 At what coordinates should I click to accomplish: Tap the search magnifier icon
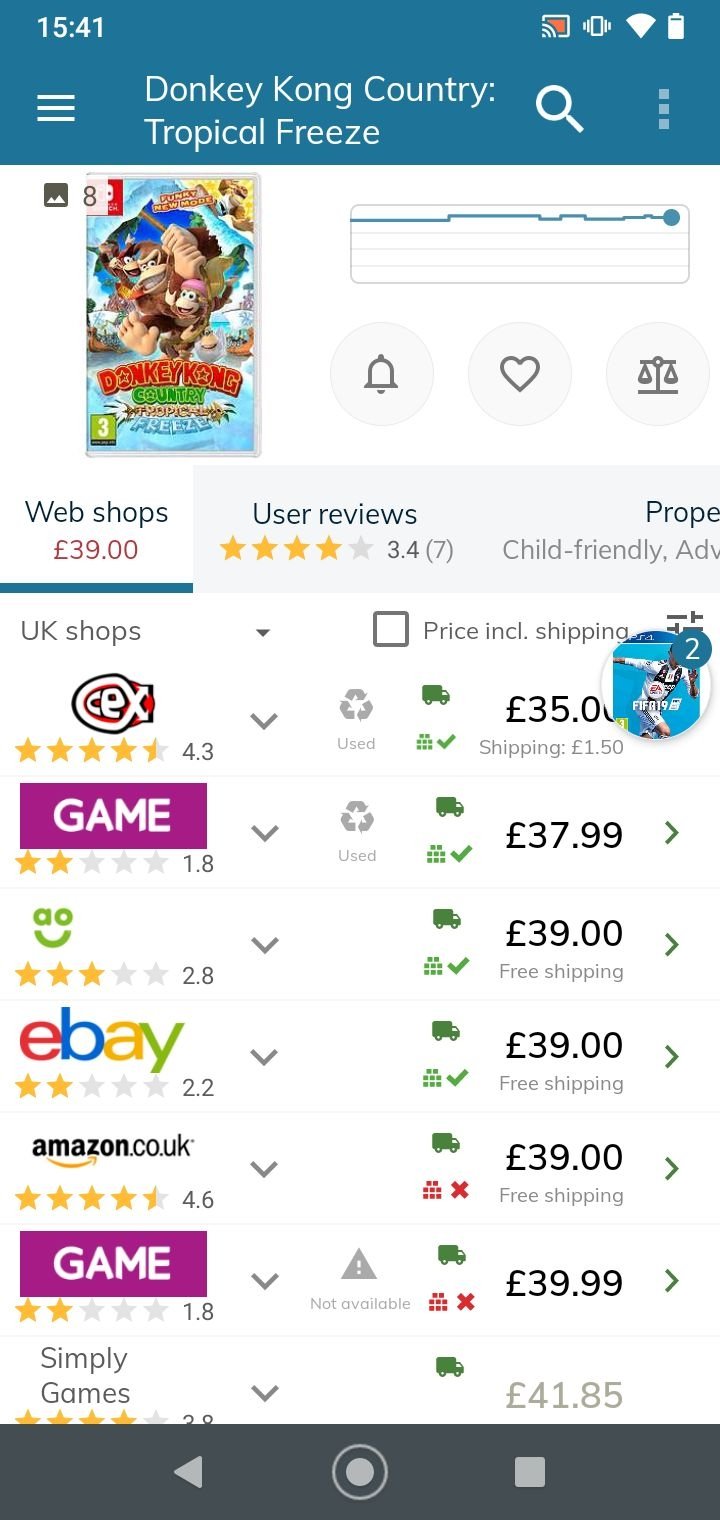(x=559, y=108)
